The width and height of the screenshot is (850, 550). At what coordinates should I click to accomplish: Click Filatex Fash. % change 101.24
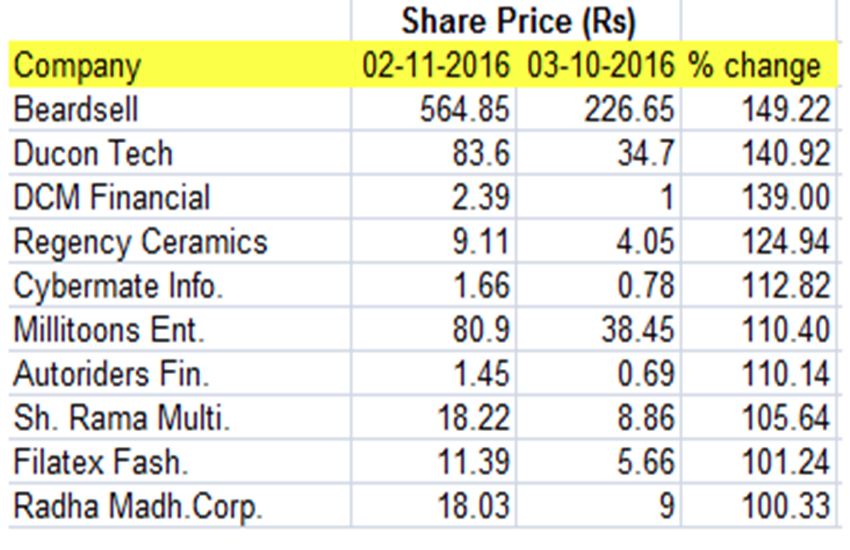coord(786,464)
